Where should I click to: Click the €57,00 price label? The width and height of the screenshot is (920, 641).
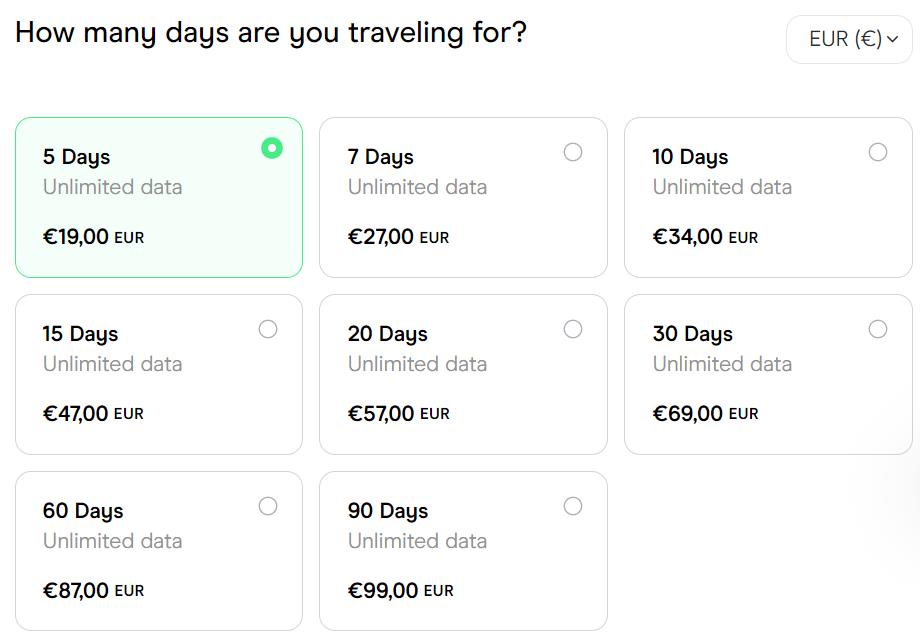(x=379, y=413)
